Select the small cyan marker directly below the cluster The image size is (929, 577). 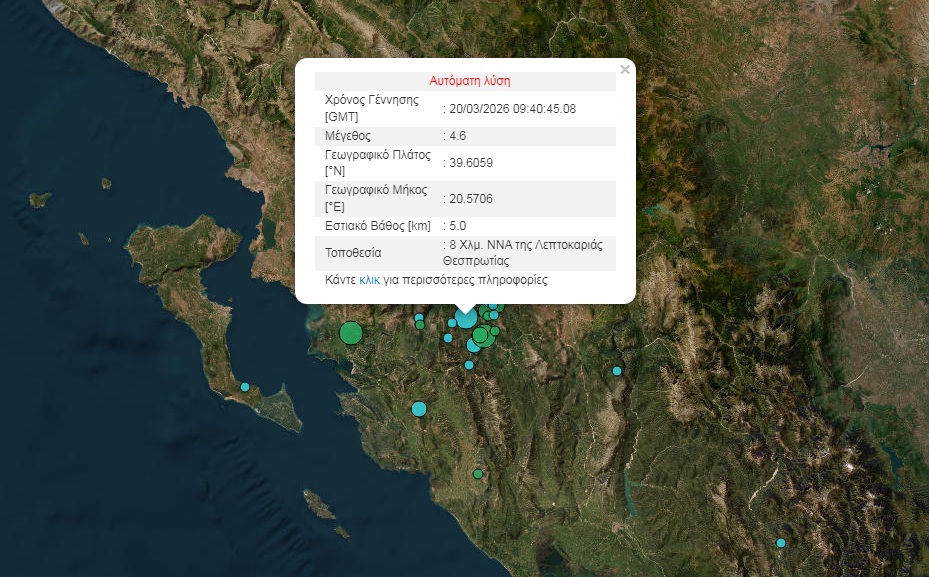click(x=469, y=365)
